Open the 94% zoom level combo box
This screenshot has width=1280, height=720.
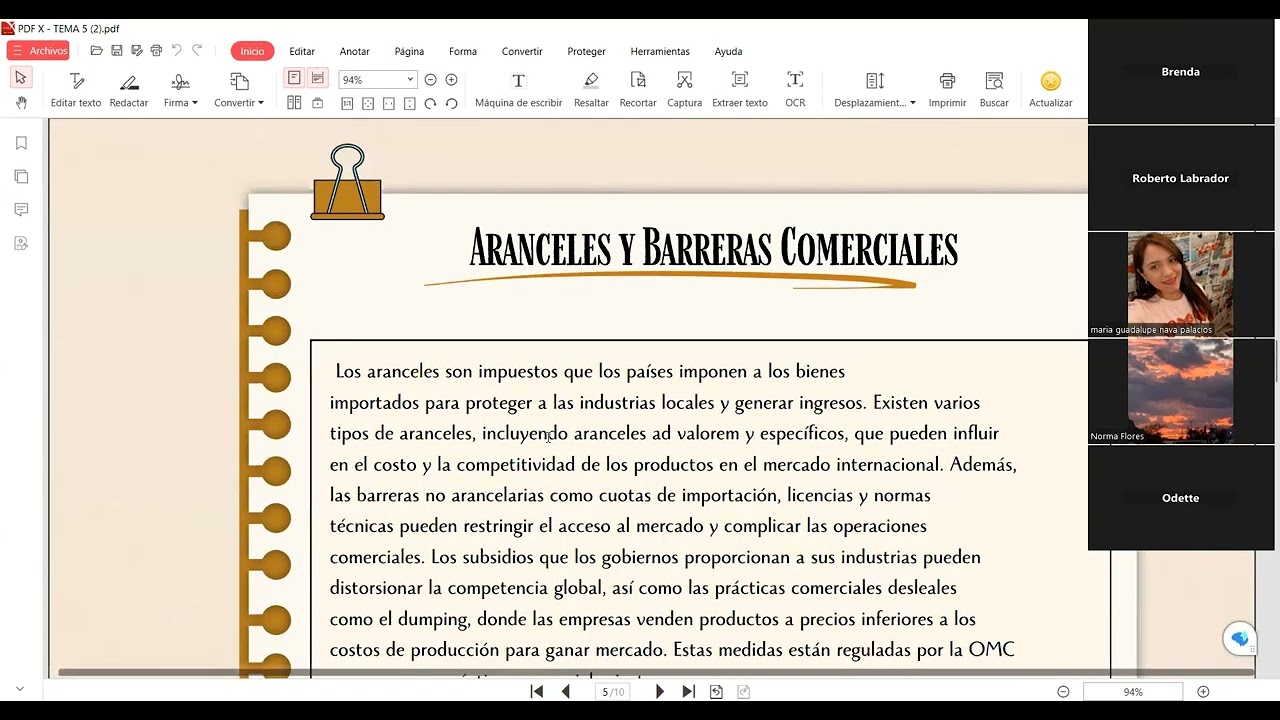point(377,79)
